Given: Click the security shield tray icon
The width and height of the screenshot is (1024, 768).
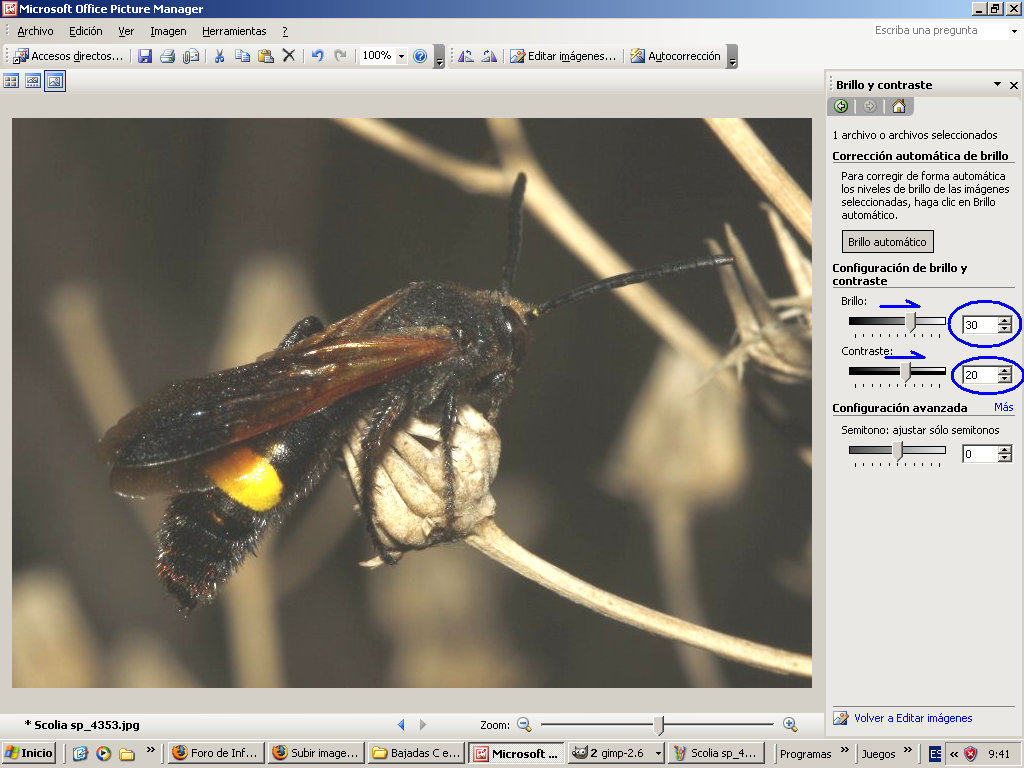Looking at the screenshot, I should tap(971, 754).
